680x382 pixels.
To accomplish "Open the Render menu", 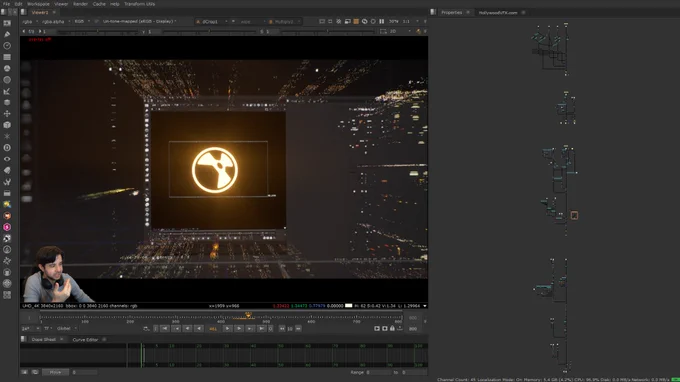I will click(x=80, y=4).
